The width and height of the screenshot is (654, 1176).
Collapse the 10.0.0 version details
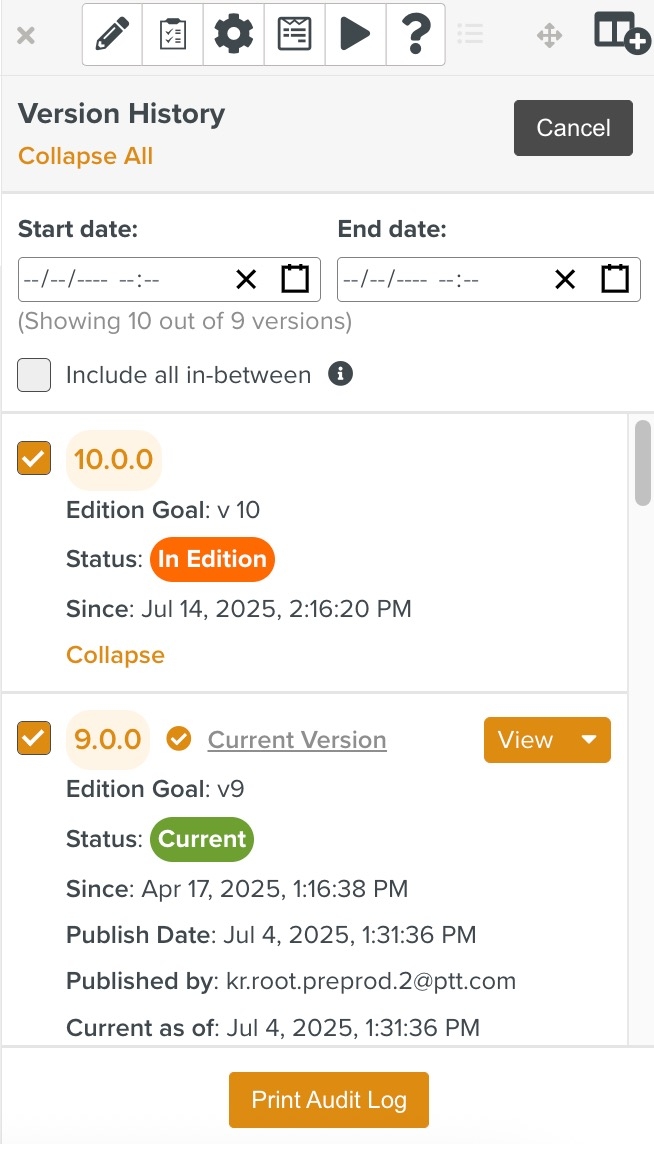coord(115,655)
